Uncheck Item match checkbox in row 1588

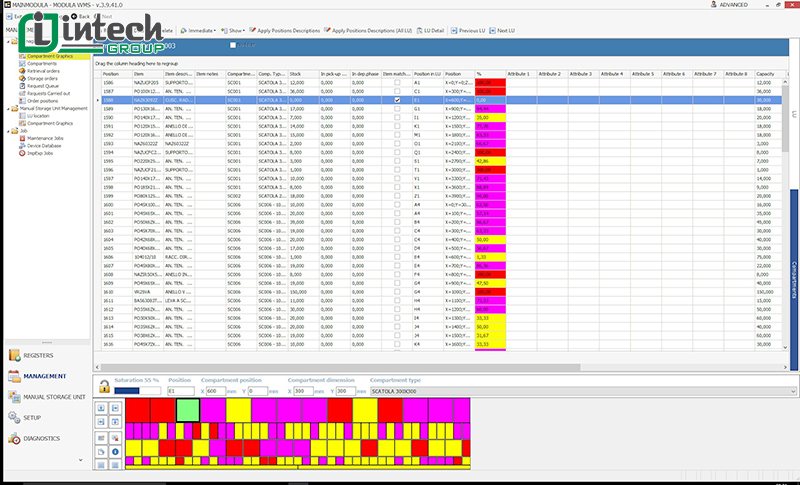click(x=398, y=101)
